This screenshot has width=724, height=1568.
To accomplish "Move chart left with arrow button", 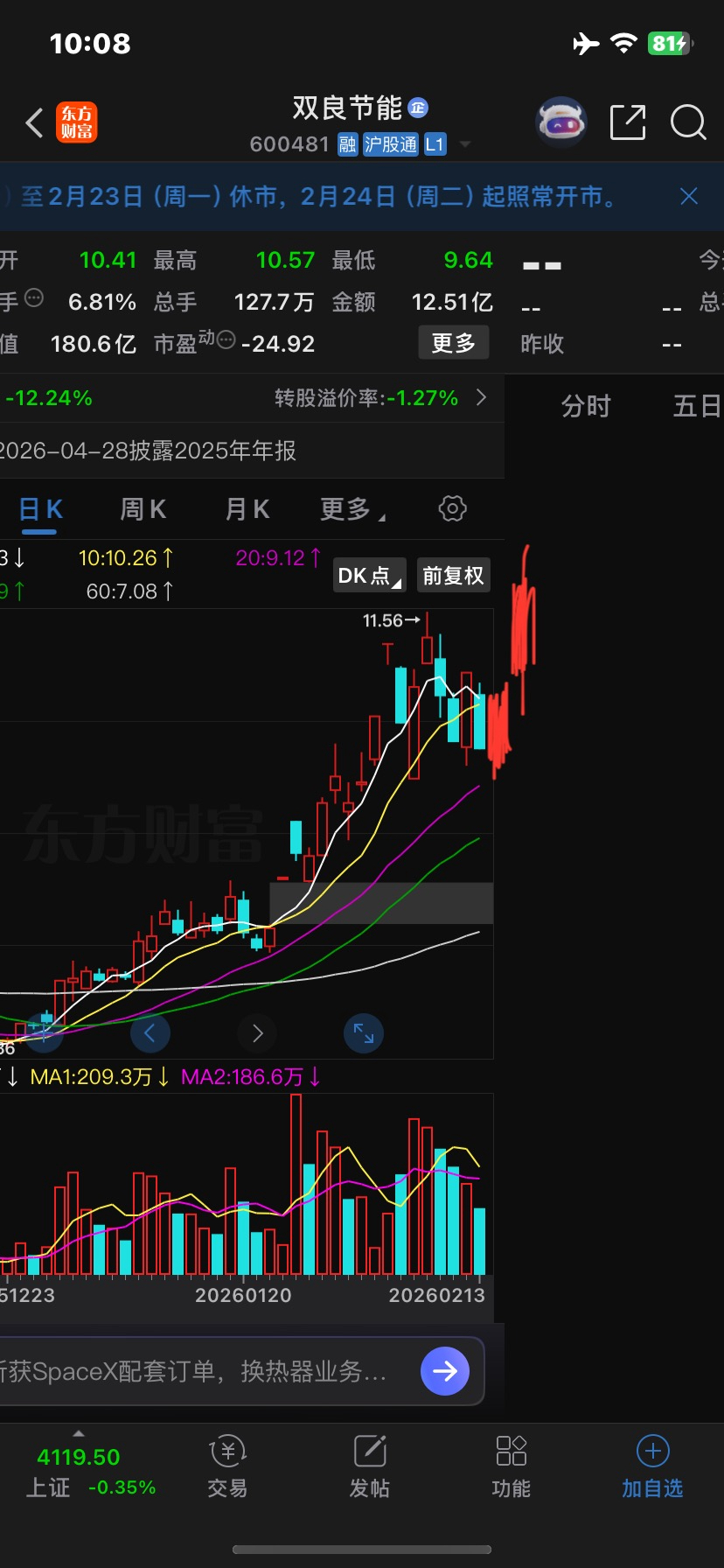I will click(x=150, y=1033).
